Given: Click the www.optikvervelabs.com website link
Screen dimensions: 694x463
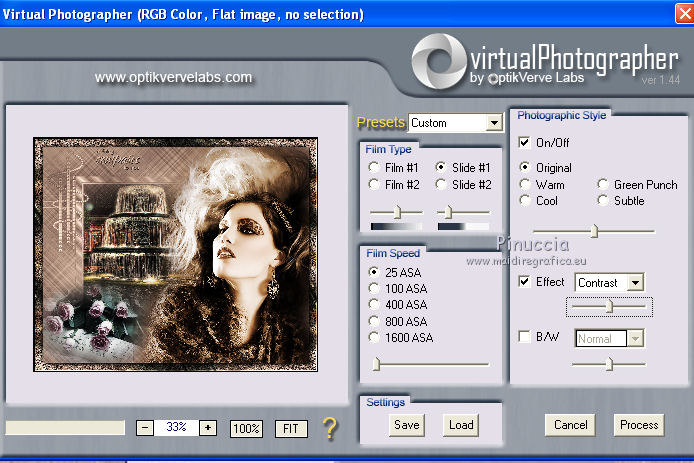Looking at the screenshot, I should tap(173, 77).
